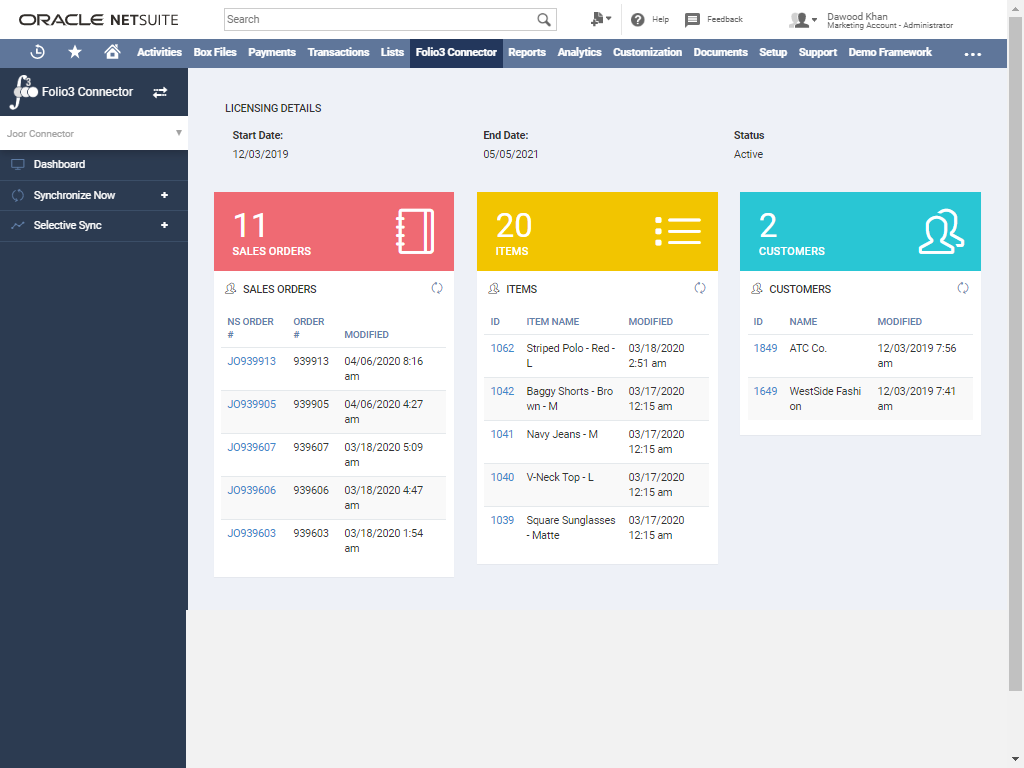Click the Selective Sync chart icon
This screenshot has width=1024, height=768.
pyautogui.click(x=18, y=225)
